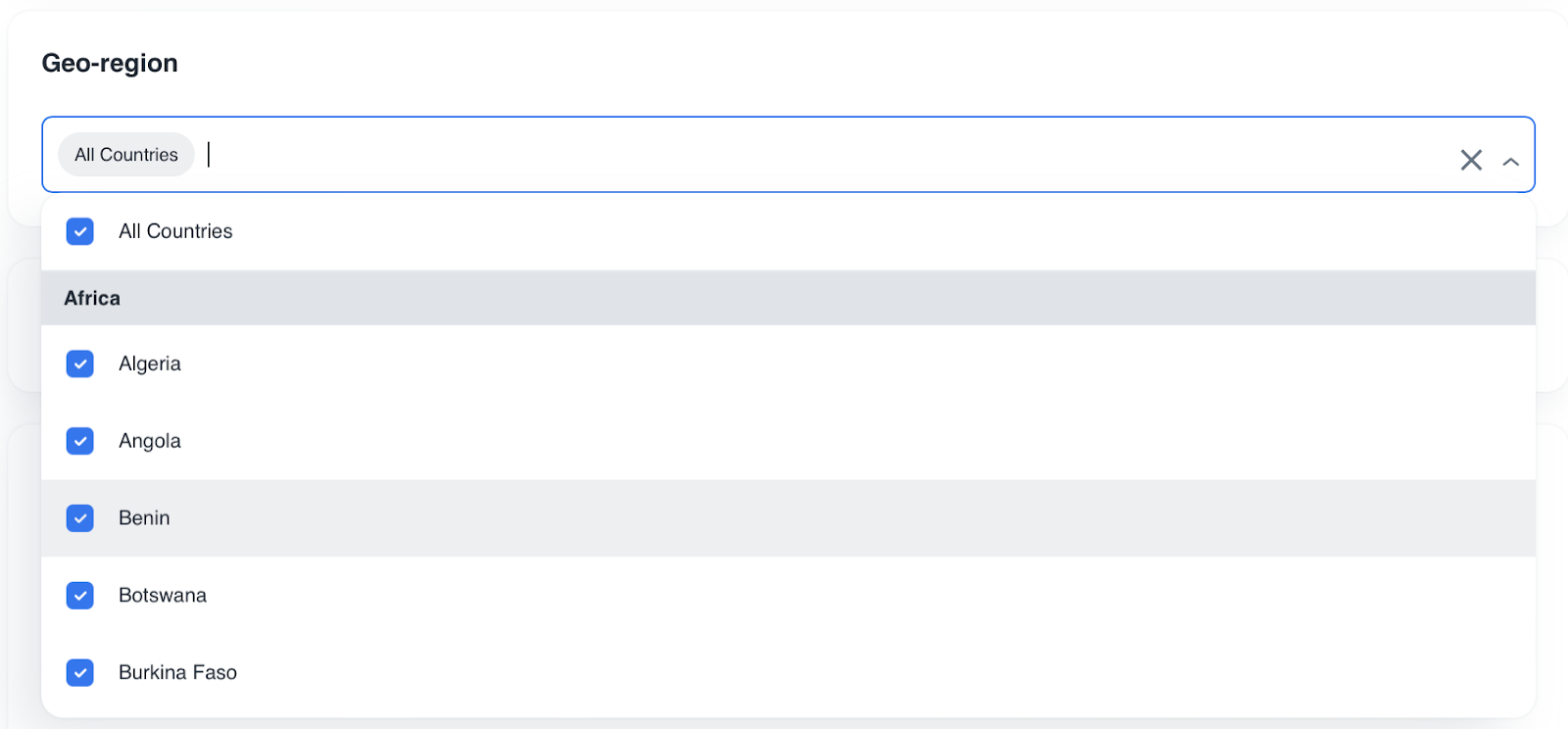This screenshot has height=729, width=1568.
Task: Select the Algeria option label
Action: coord(150,364)
